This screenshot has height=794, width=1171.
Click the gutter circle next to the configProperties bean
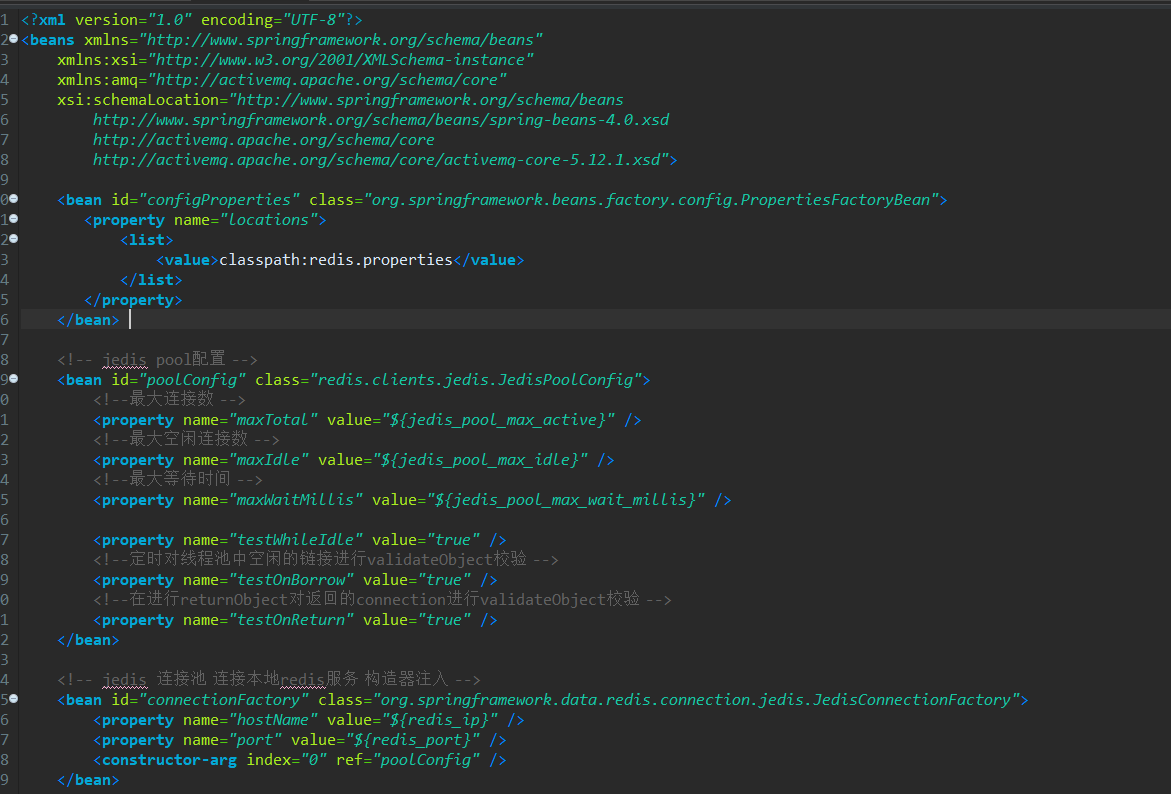[13, 199]
